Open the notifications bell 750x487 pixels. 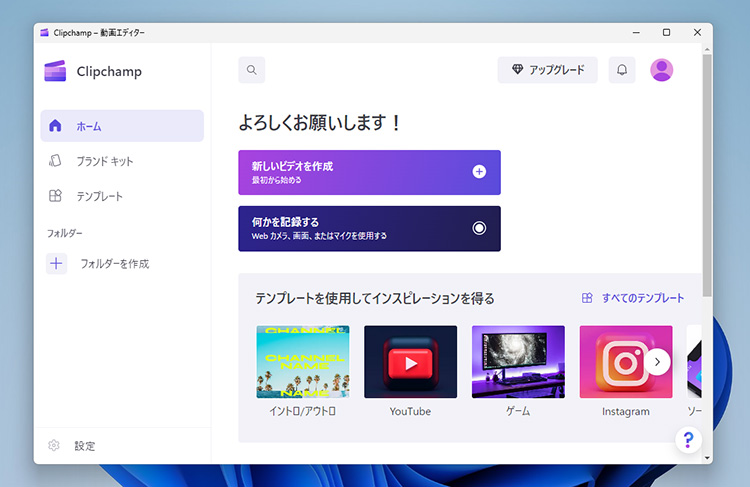click(622, 70)
